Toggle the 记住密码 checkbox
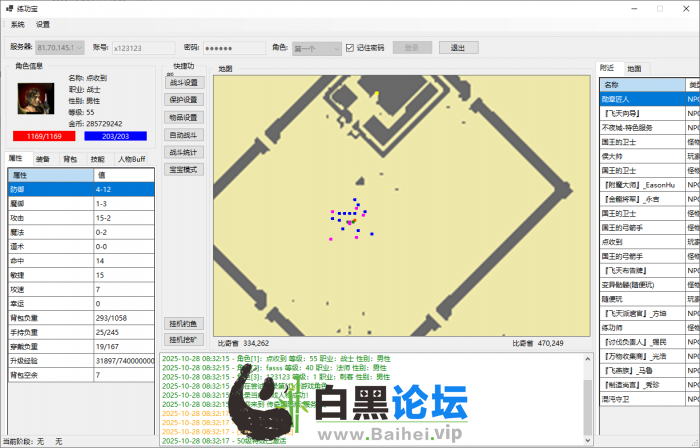Image resolution: width=700 pixels, height=448 pixels. pos(350,47)
